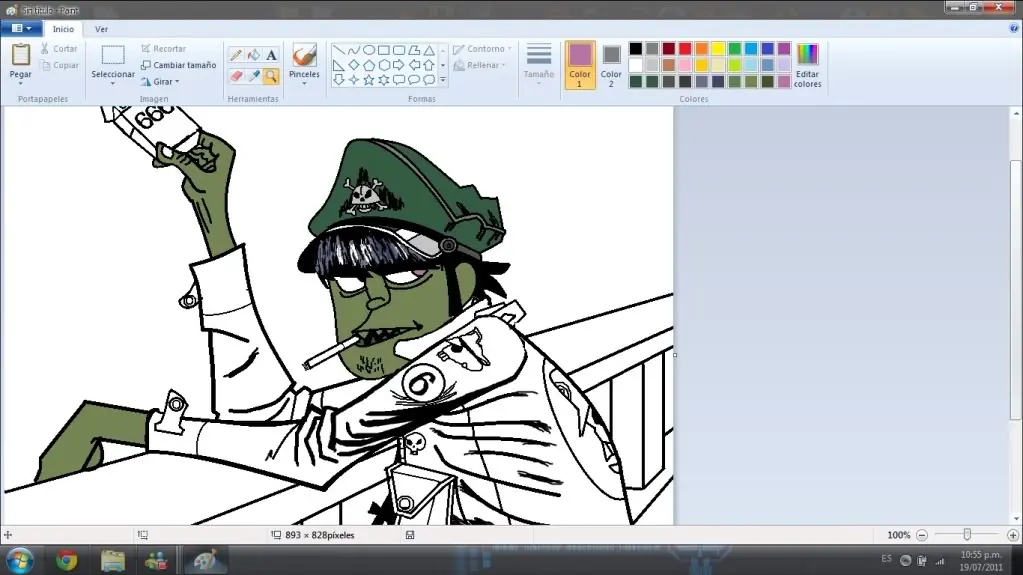Select the Magnifier tool
The width and height of the screenshot is (1023, 575).
tap(271, 76)
